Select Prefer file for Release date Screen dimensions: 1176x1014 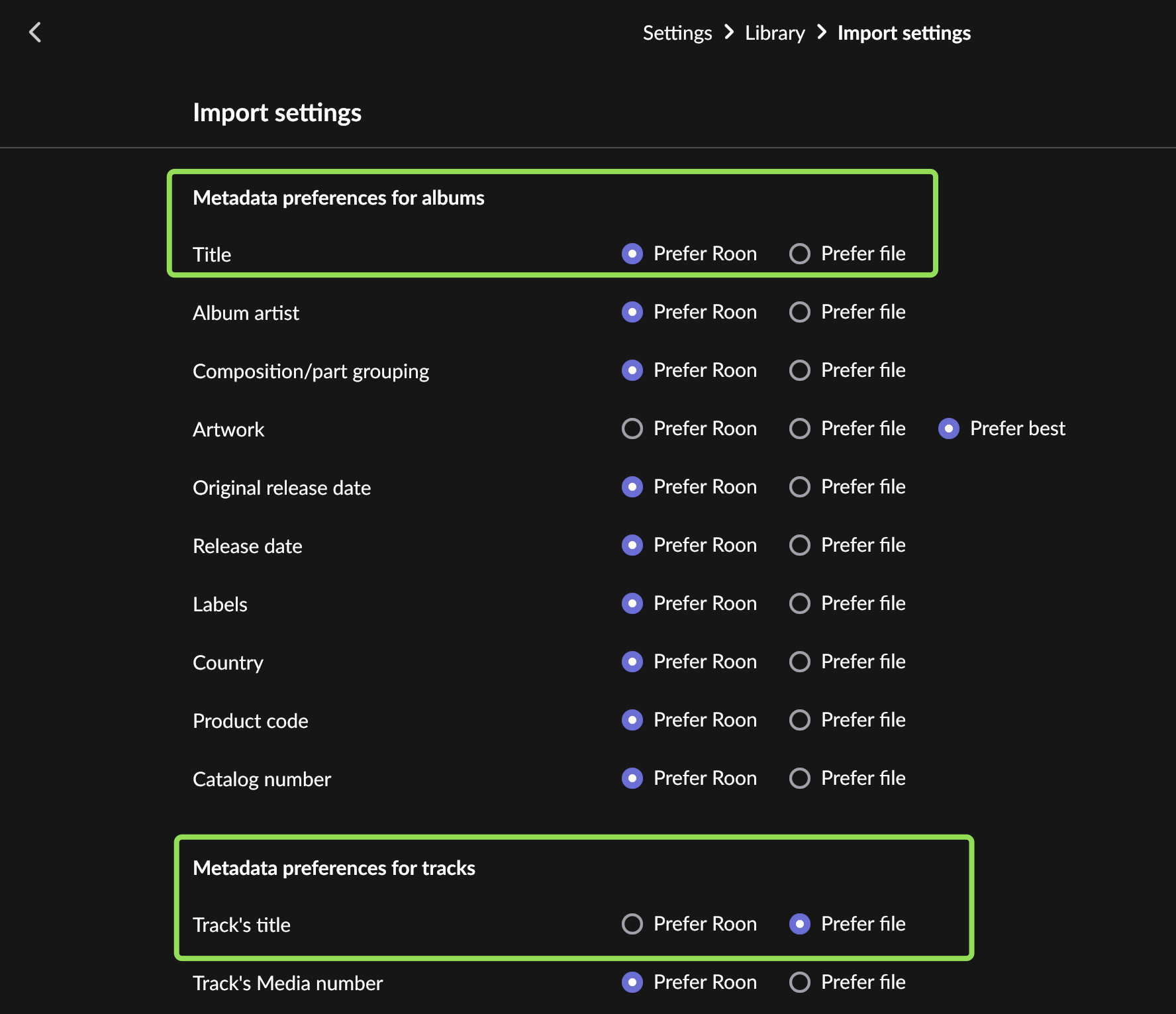coord(800,545)
